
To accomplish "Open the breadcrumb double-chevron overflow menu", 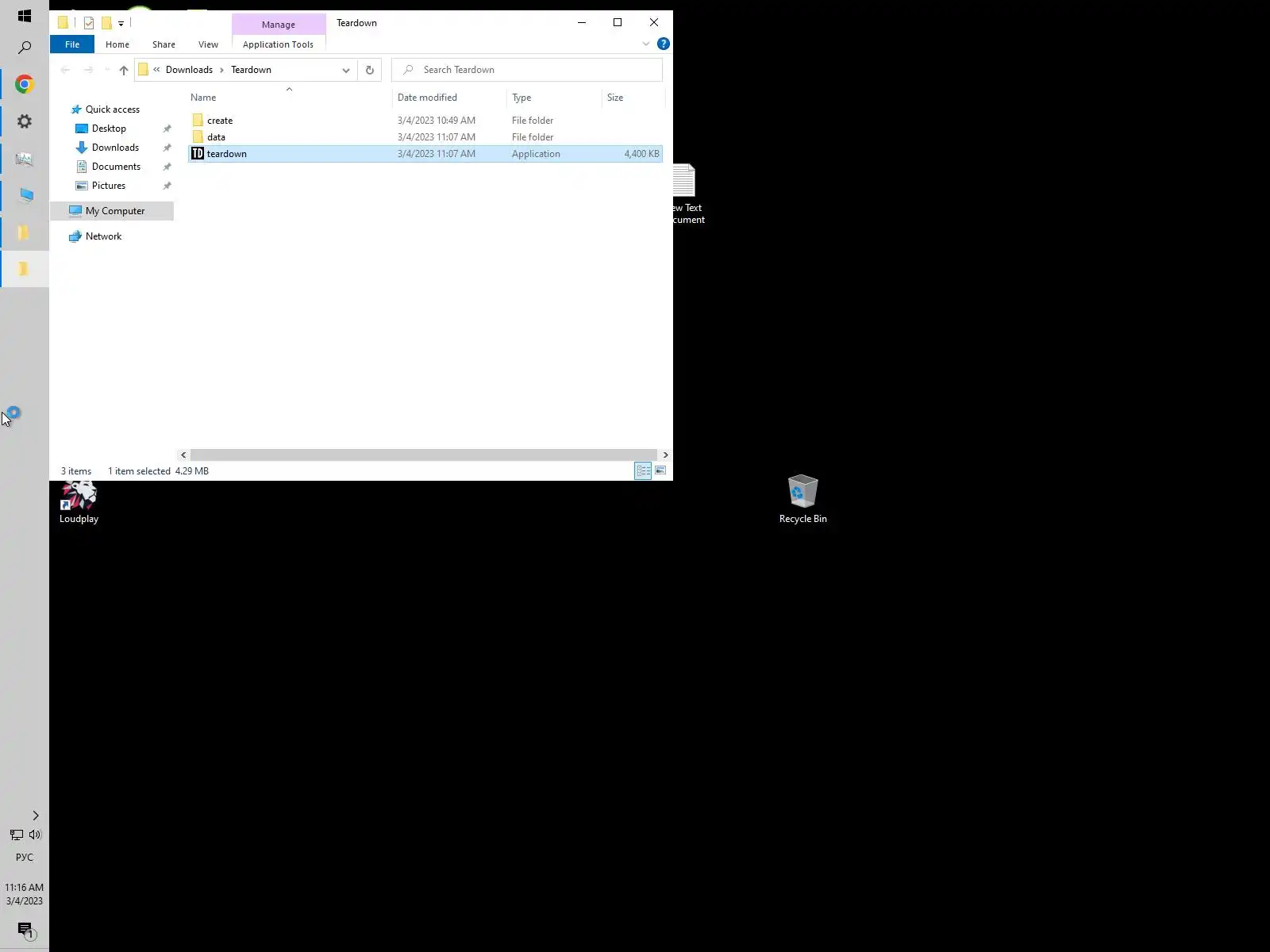I will pos(156,70).
